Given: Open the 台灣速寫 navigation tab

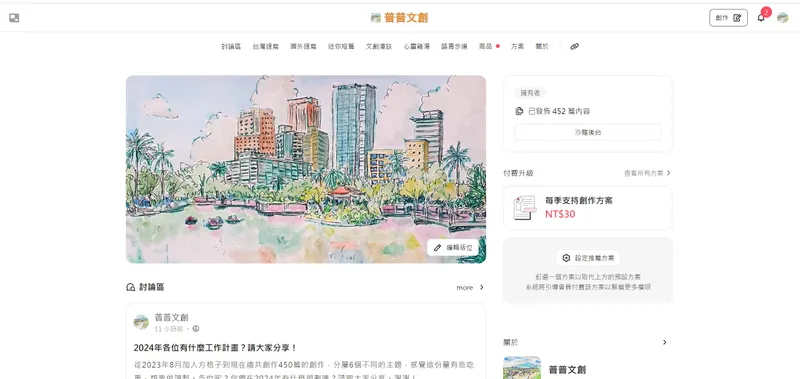Looking at the screenshot, I should [265, 46].
